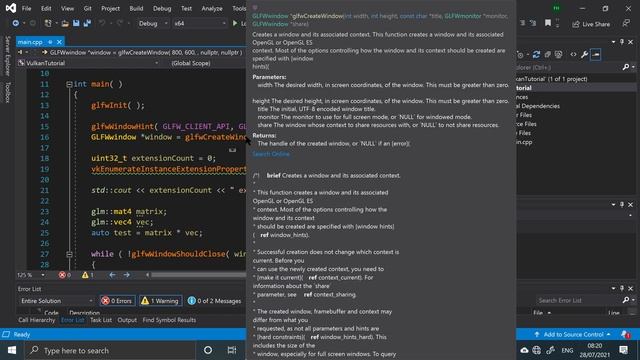
Task: Open the 125 % zoom level dropdown
Action: pyautogui.click(x=31, y=275)
